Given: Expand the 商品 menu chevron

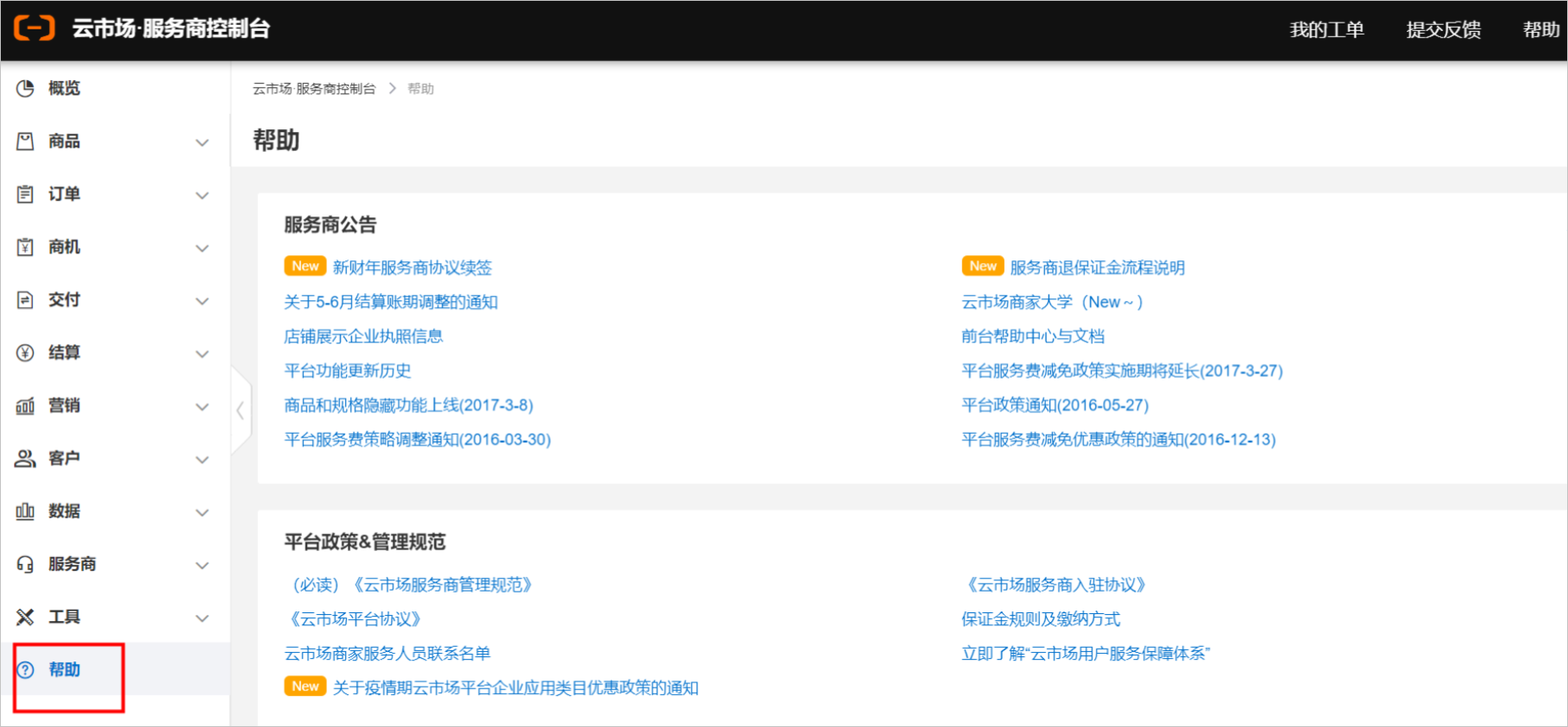Looking at the screenshot, I should coord(202,143).
